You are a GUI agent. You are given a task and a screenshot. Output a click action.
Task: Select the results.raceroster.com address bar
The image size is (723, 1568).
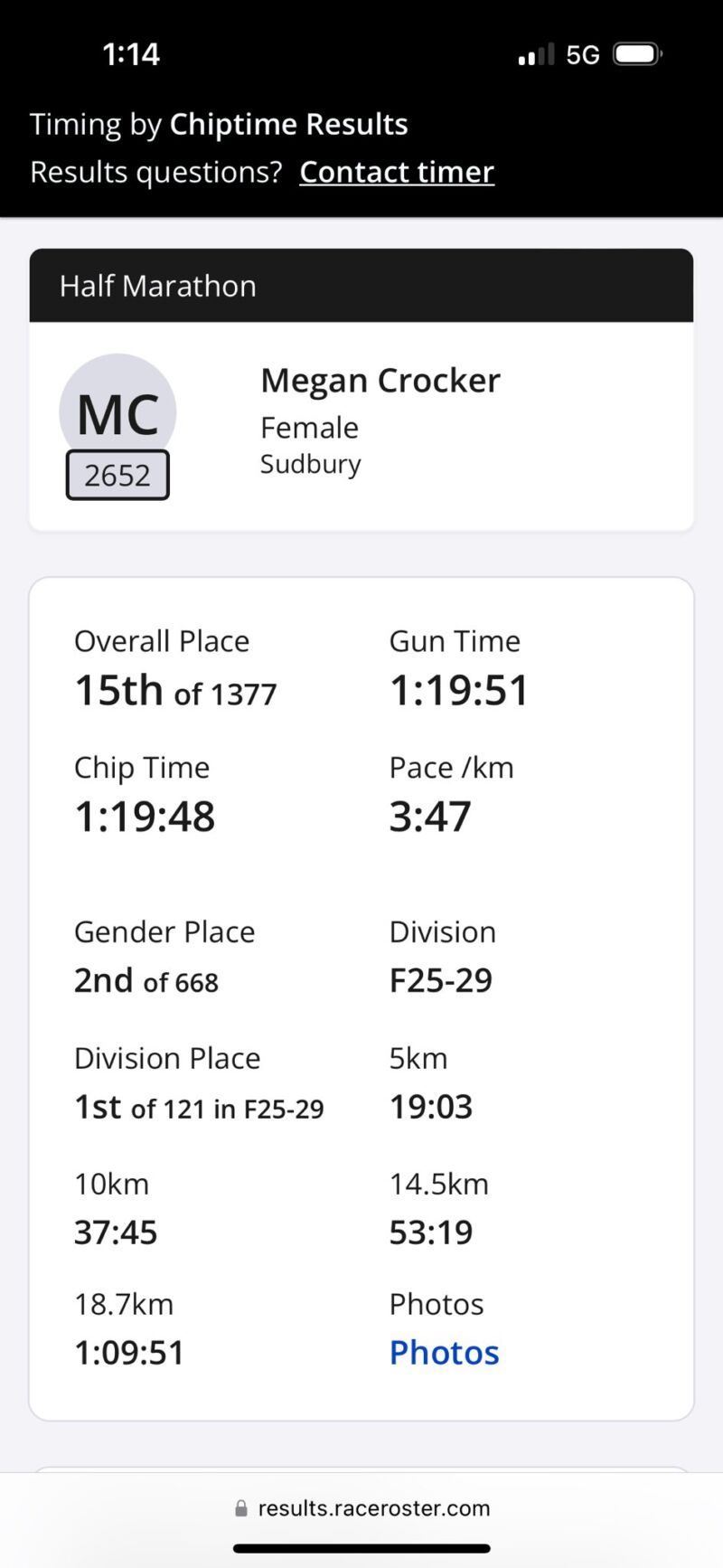(373, 1508)
